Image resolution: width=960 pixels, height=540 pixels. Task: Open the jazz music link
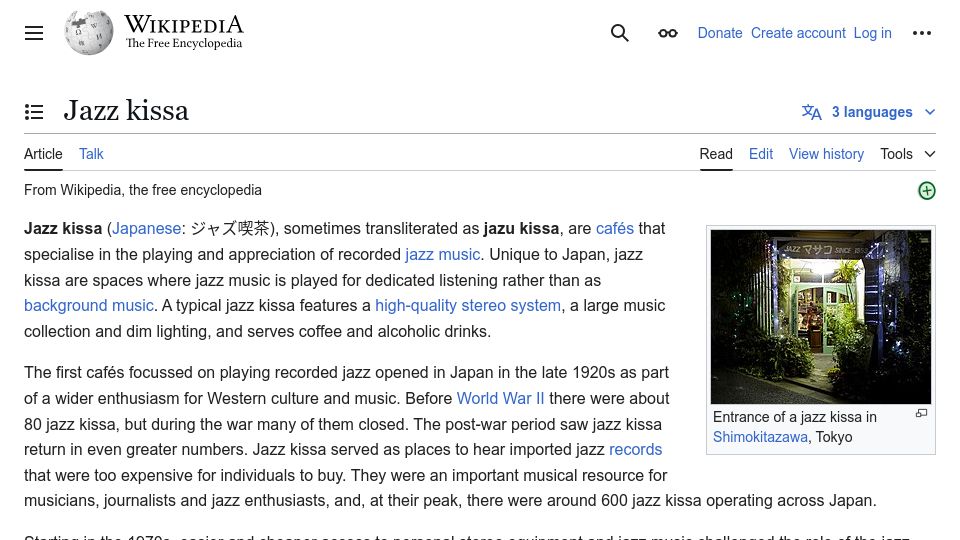pyautogui.click(x=442, y=254)
